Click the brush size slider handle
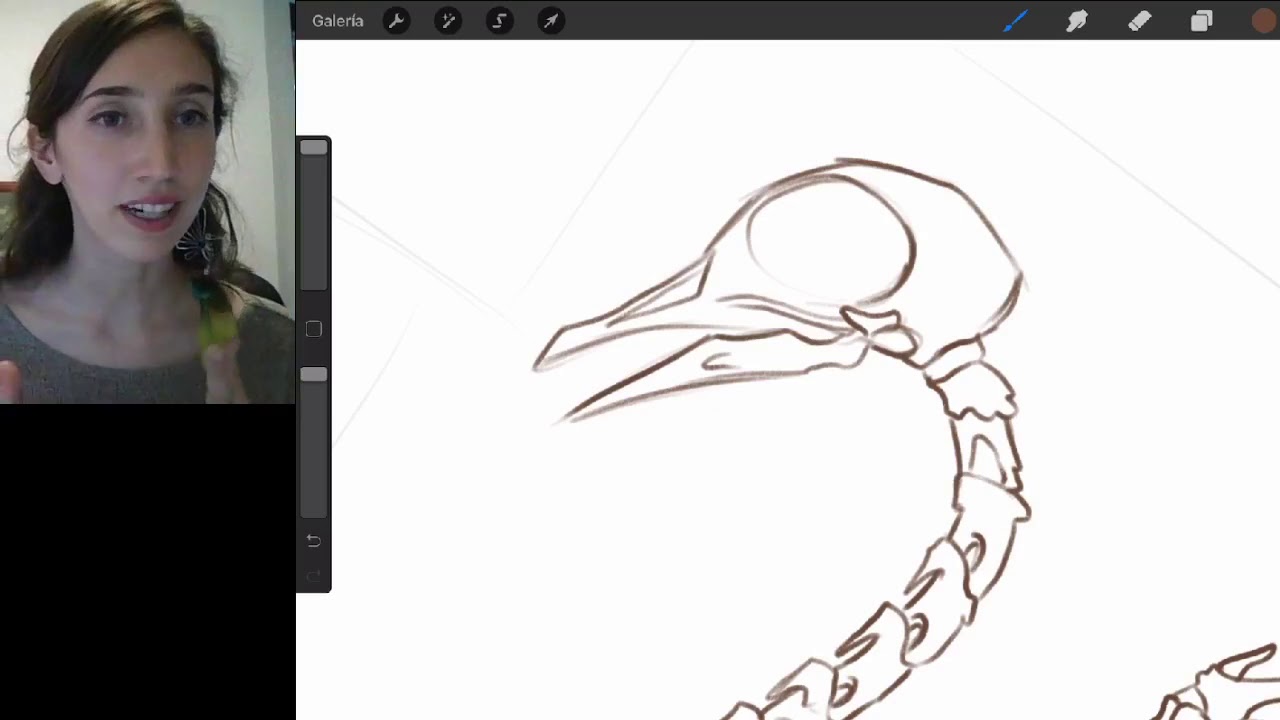The width and height of the screenshot is (1280, 720). [314, 148]
